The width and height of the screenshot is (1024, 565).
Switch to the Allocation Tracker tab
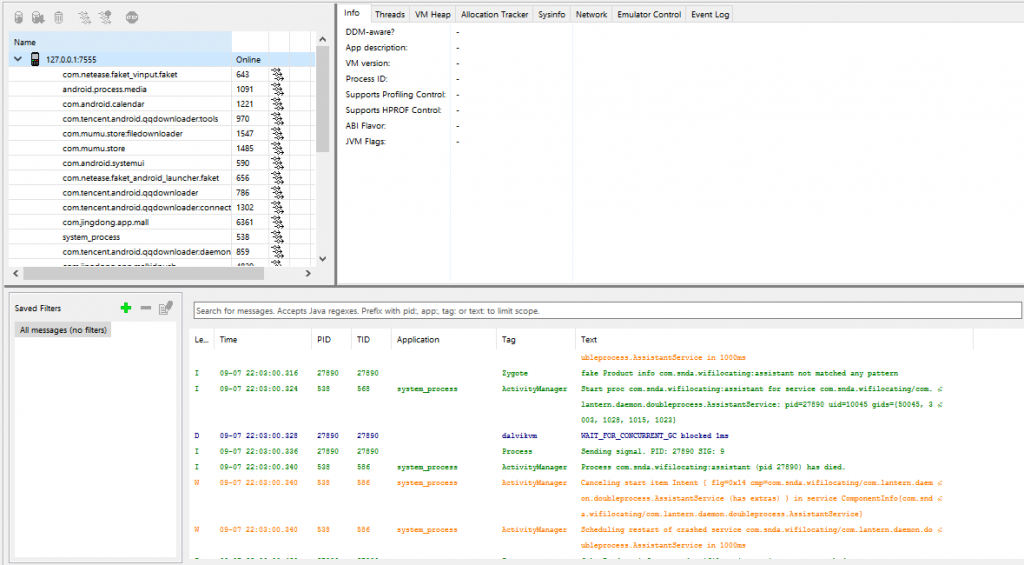point(494,14)
